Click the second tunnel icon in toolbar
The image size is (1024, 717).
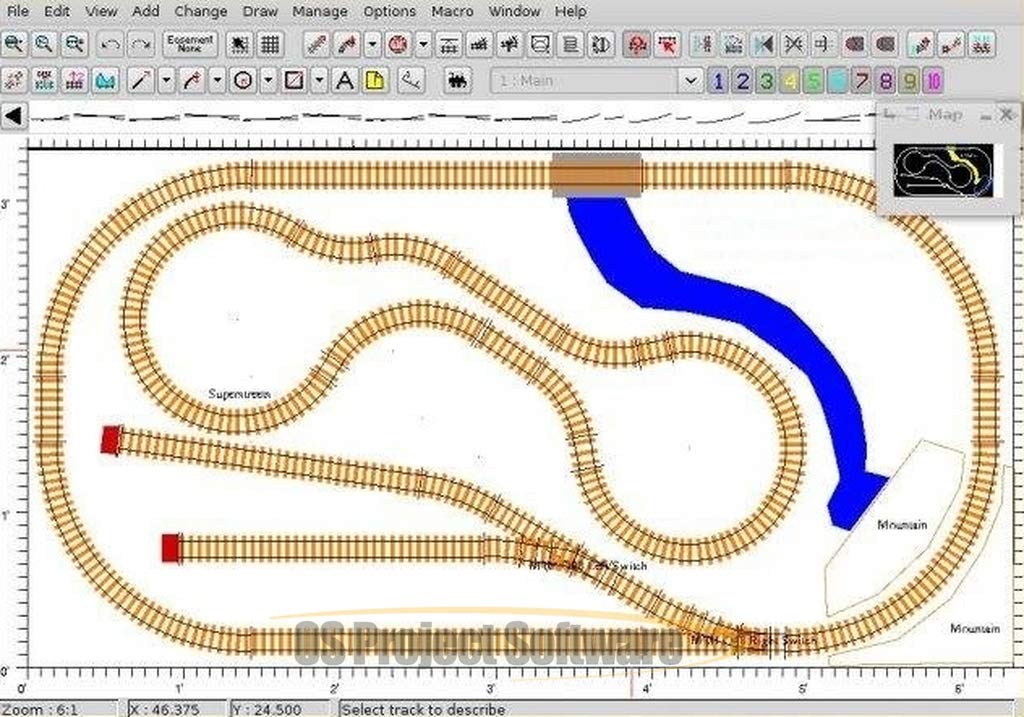click(x=886, y=44)
